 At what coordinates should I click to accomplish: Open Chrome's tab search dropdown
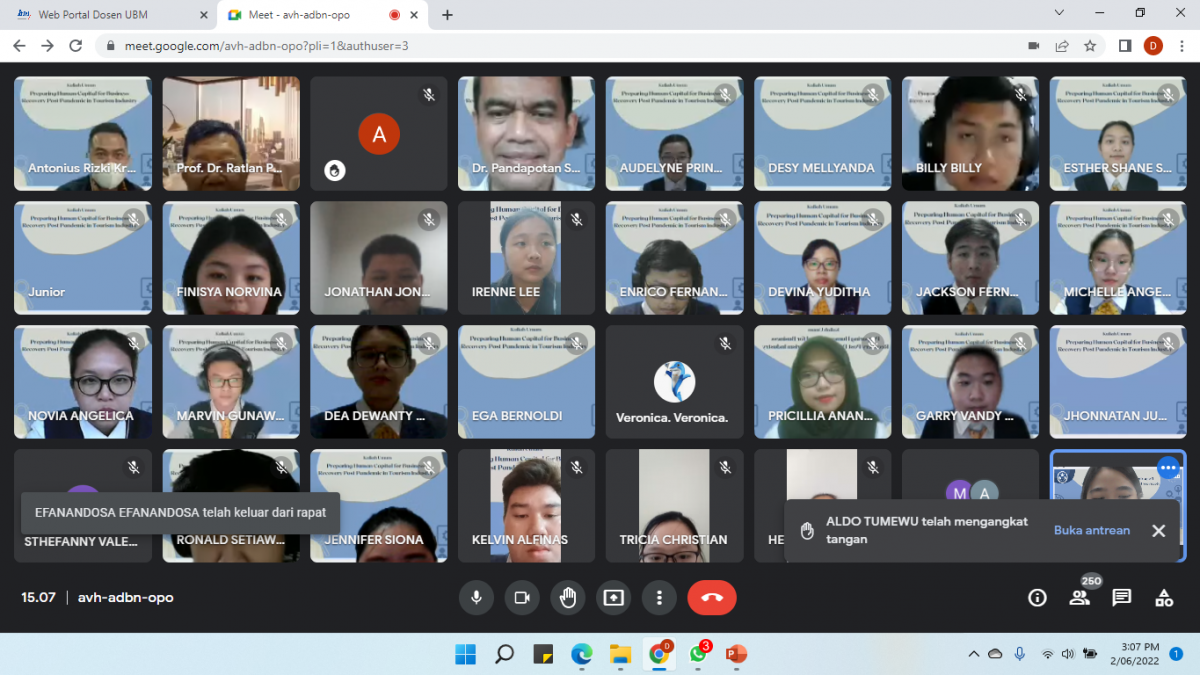[x=1060, y=13]
